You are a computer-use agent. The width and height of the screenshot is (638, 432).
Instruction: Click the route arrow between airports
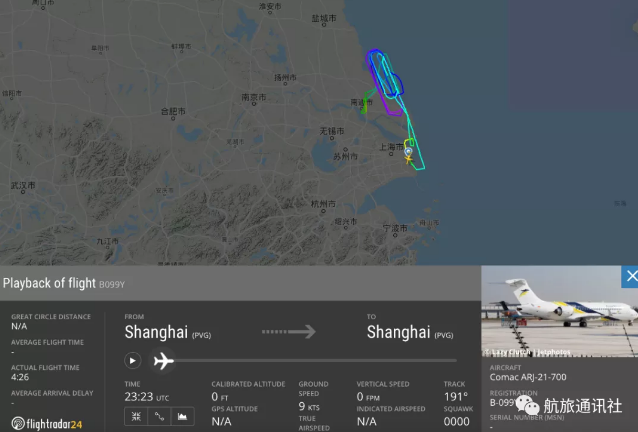click(289, 332)
